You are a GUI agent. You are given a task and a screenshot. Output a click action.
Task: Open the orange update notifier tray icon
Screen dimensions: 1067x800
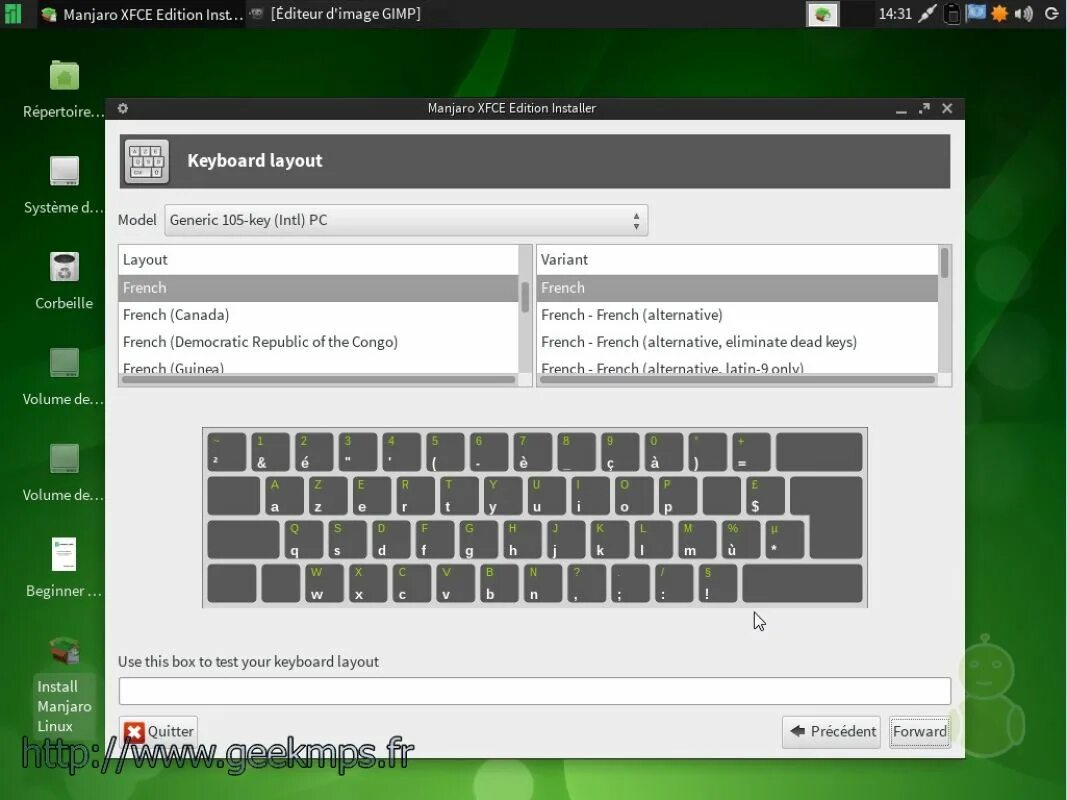(x=999, y=14)
